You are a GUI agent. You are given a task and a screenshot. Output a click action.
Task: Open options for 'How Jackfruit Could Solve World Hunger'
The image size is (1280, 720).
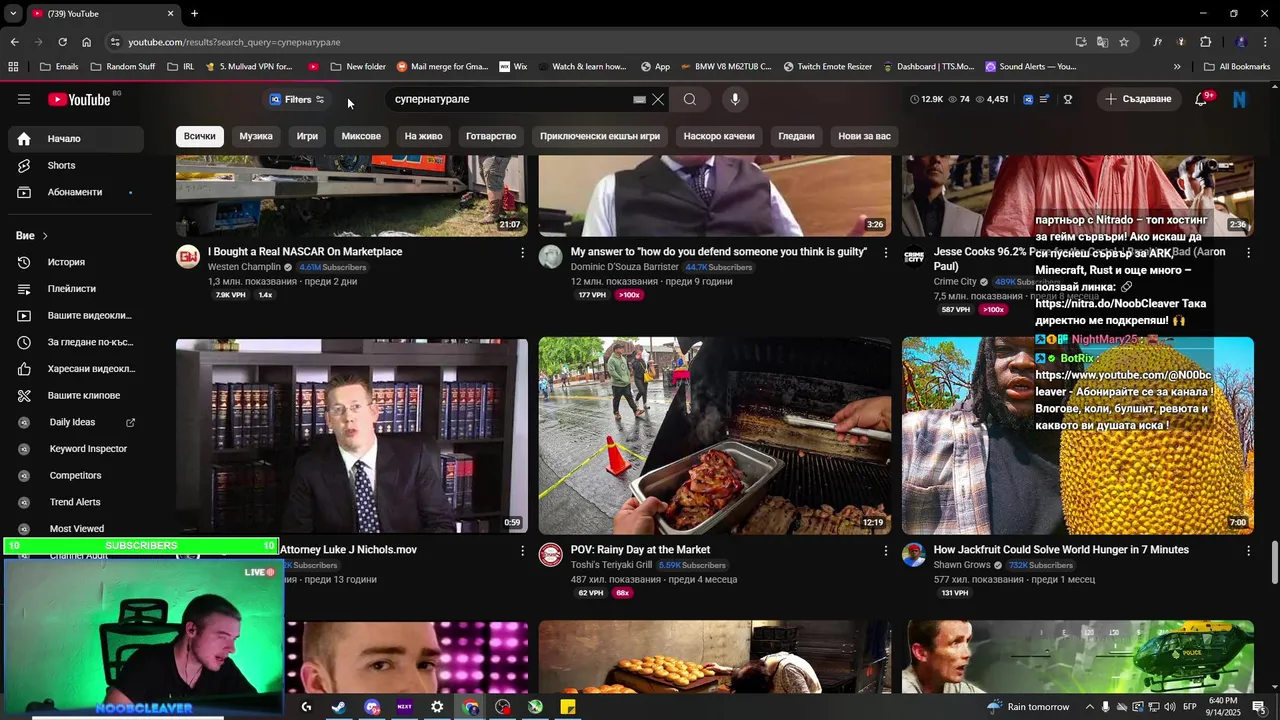tap(1248, 551)
